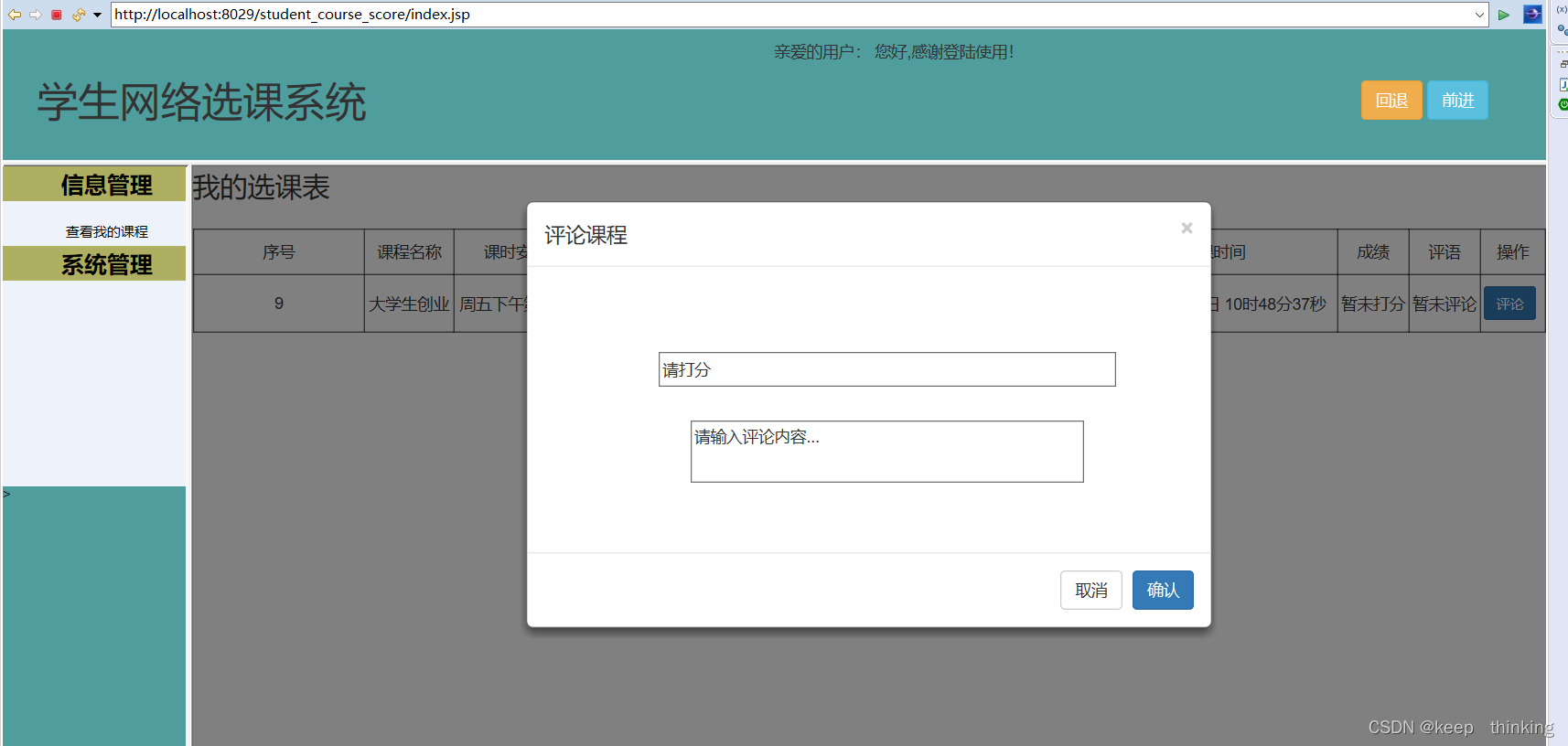Click the 课程名称 column header
Viewport: 1568px width, 746px height.
click(409, 252)
